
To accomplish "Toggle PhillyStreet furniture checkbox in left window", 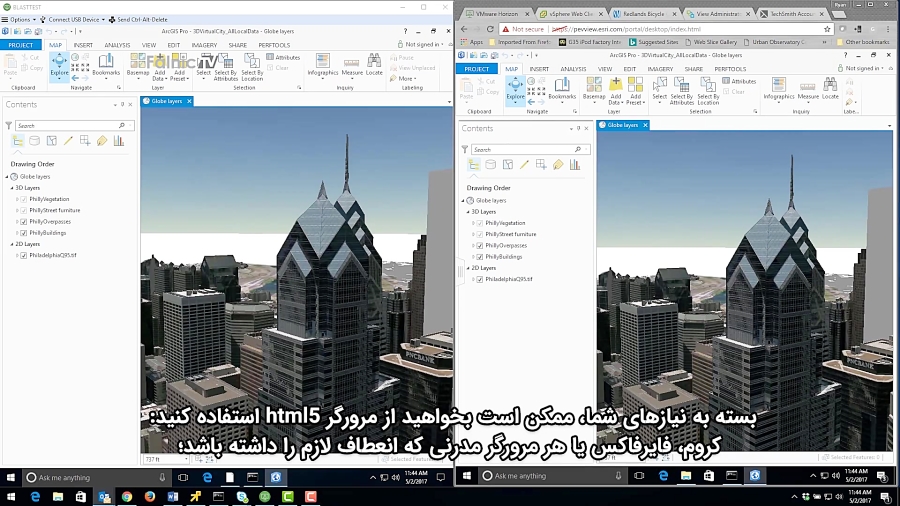I will click(24, 211).
